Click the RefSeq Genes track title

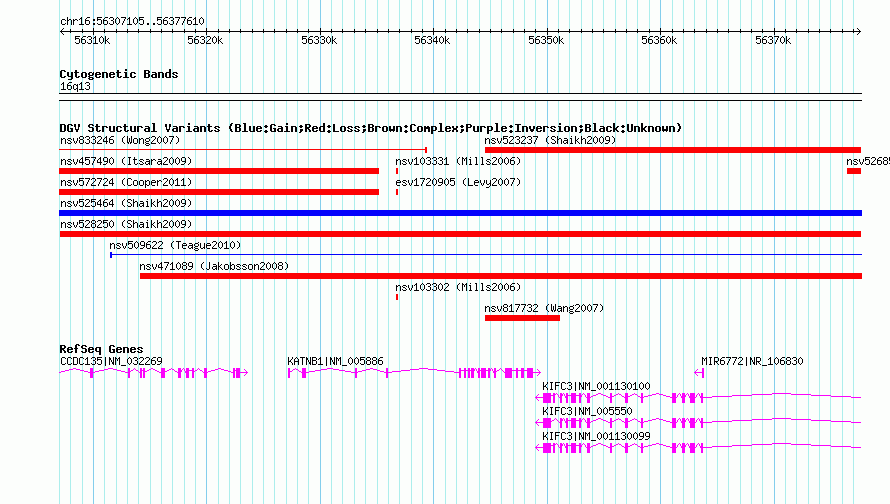coord(101,349)
